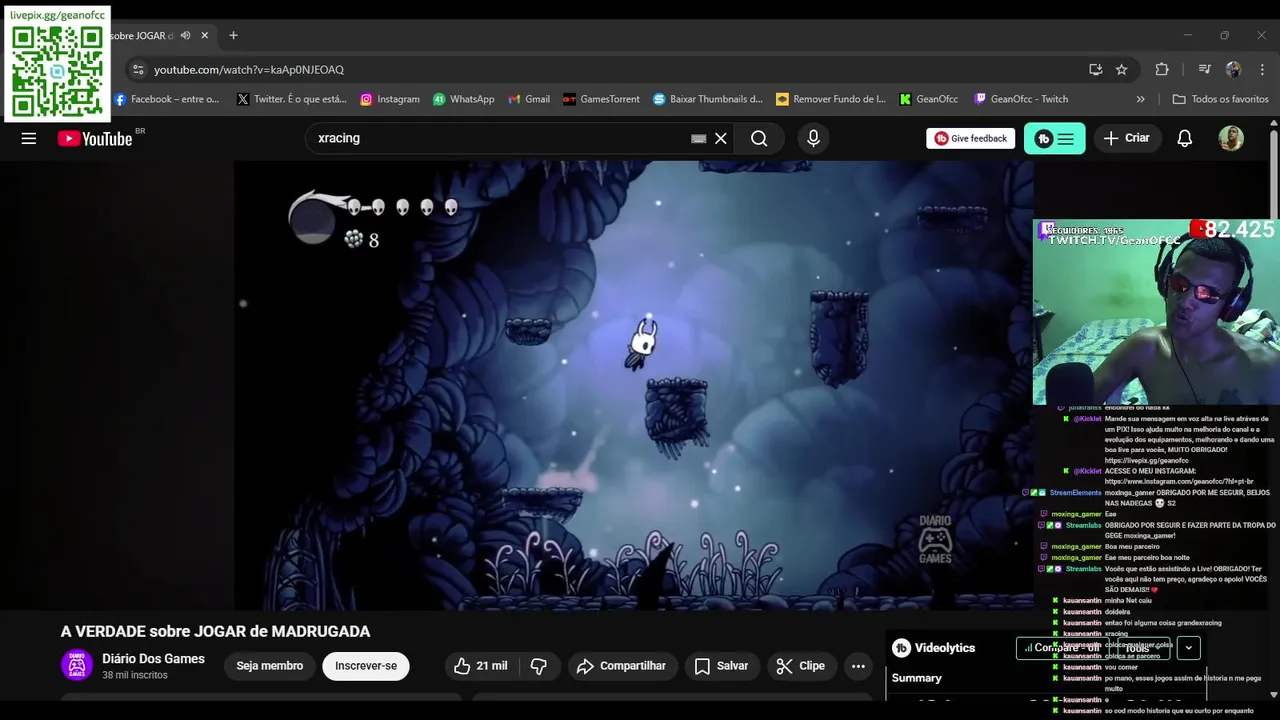Click the Videolytics logo icon
This screenshot has height=720, width=1280.
901,648
